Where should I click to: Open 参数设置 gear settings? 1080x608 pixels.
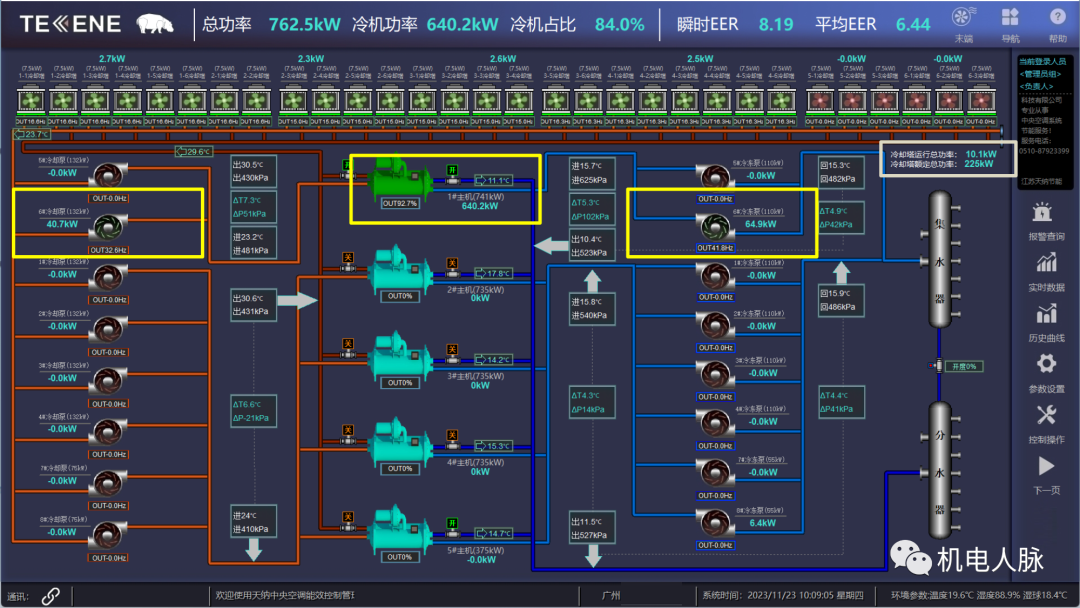pos(1046,371)
